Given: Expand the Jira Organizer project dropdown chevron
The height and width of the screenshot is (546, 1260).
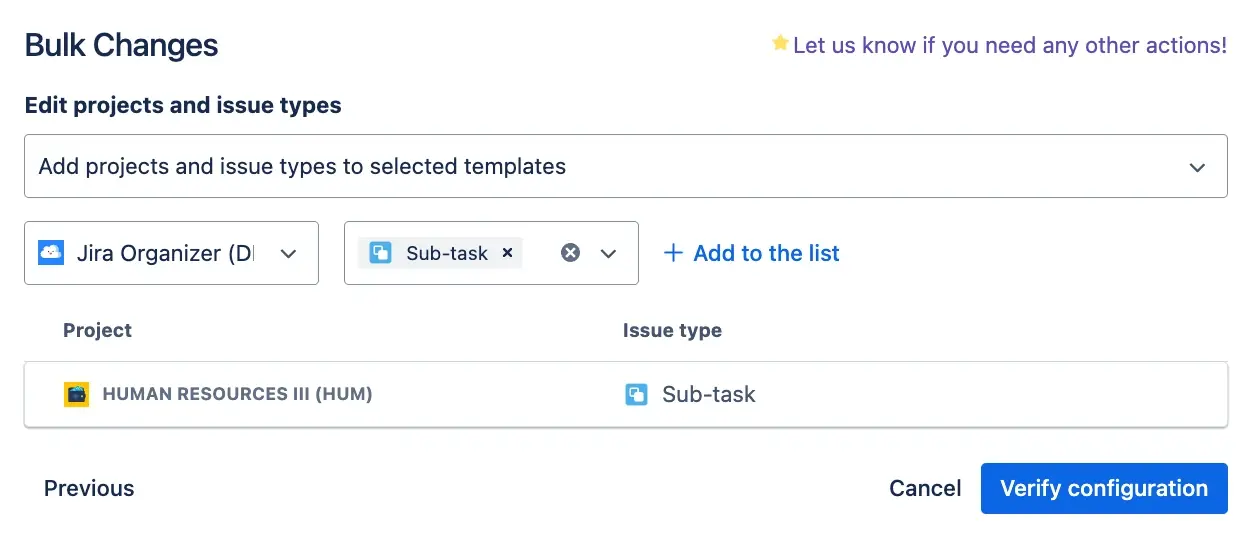Looking at the screenshot, I should pos(288,254).
